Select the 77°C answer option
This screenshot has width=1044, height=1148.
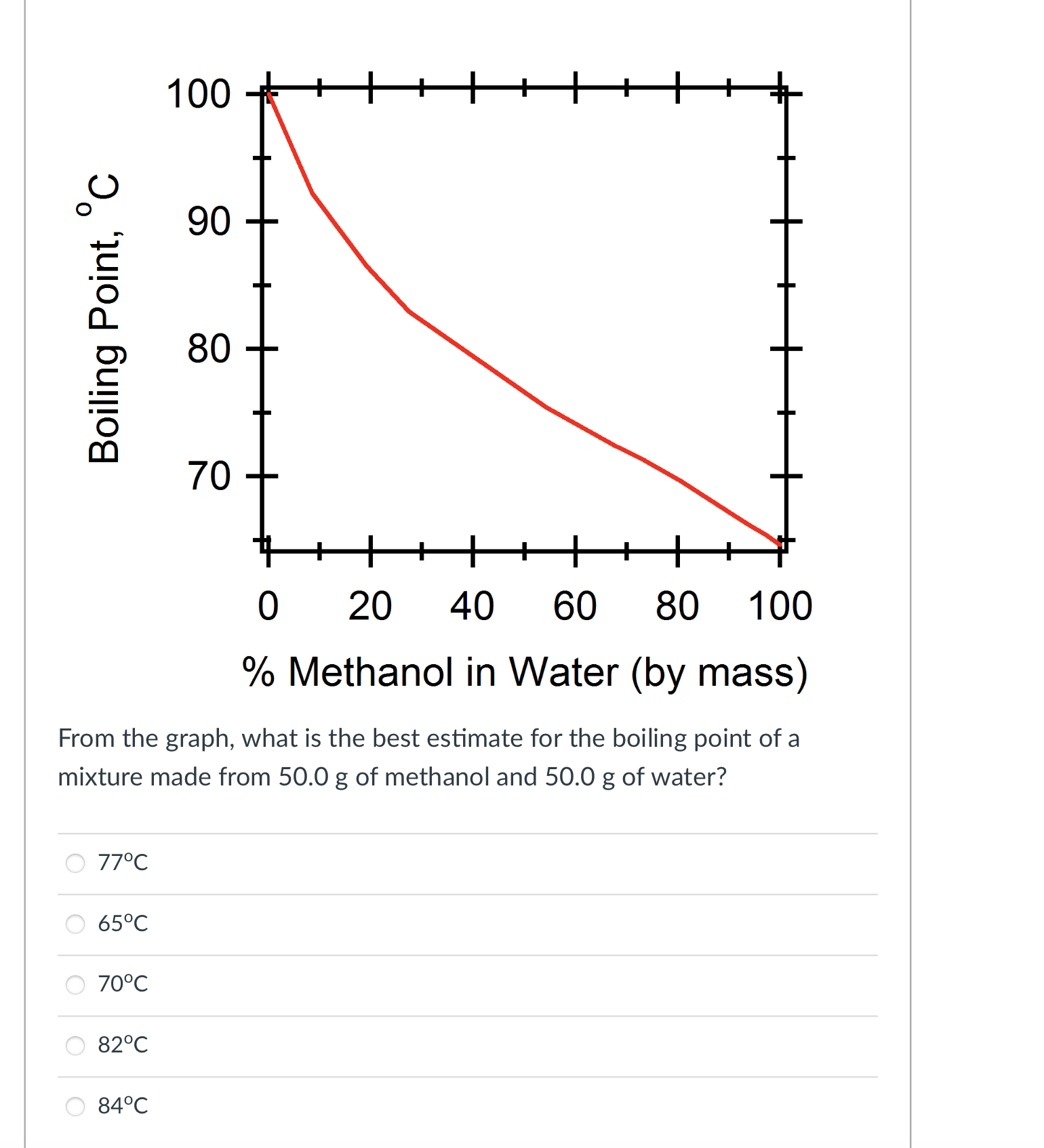tap(75, 863)
